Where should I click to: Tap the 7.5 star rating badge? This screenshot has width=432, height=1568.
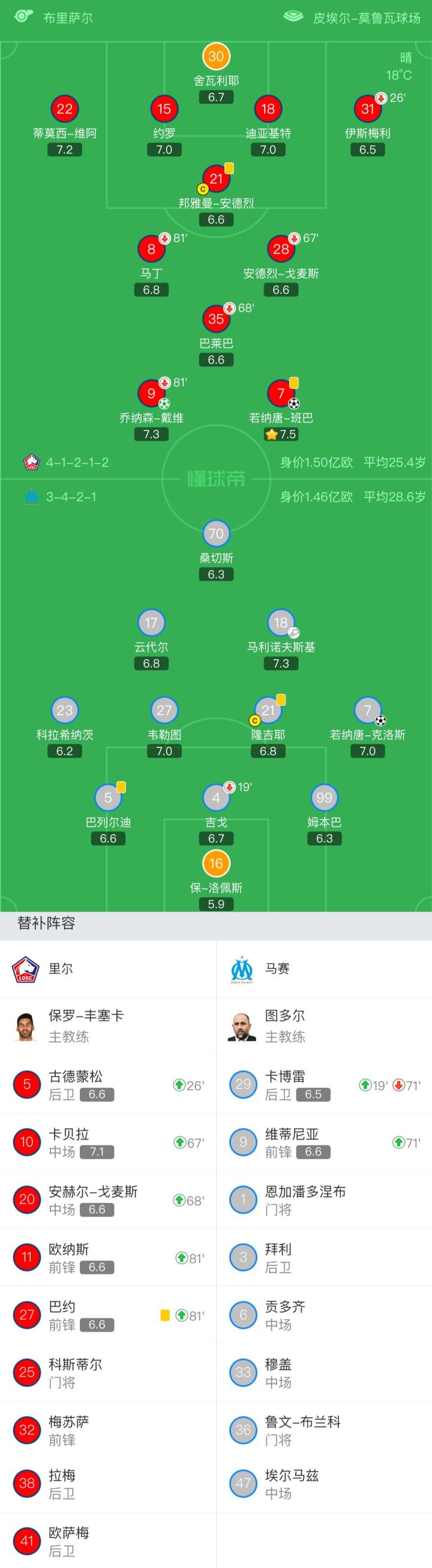[x=281, y=434]
